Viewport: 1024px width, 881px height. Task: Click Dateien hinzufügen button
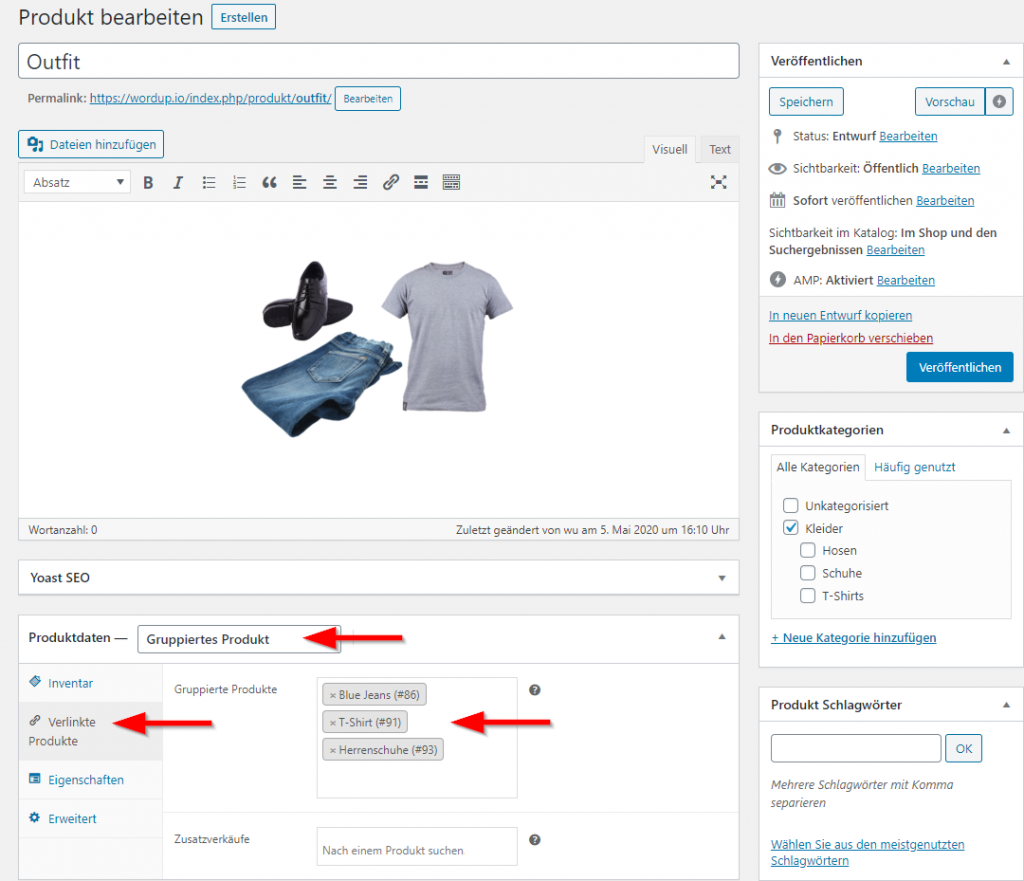91,144
